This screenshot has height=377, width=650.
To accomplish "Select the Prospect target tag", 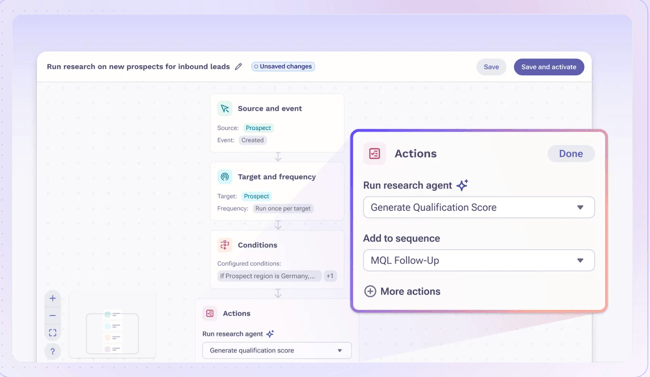I will point(256,196).
